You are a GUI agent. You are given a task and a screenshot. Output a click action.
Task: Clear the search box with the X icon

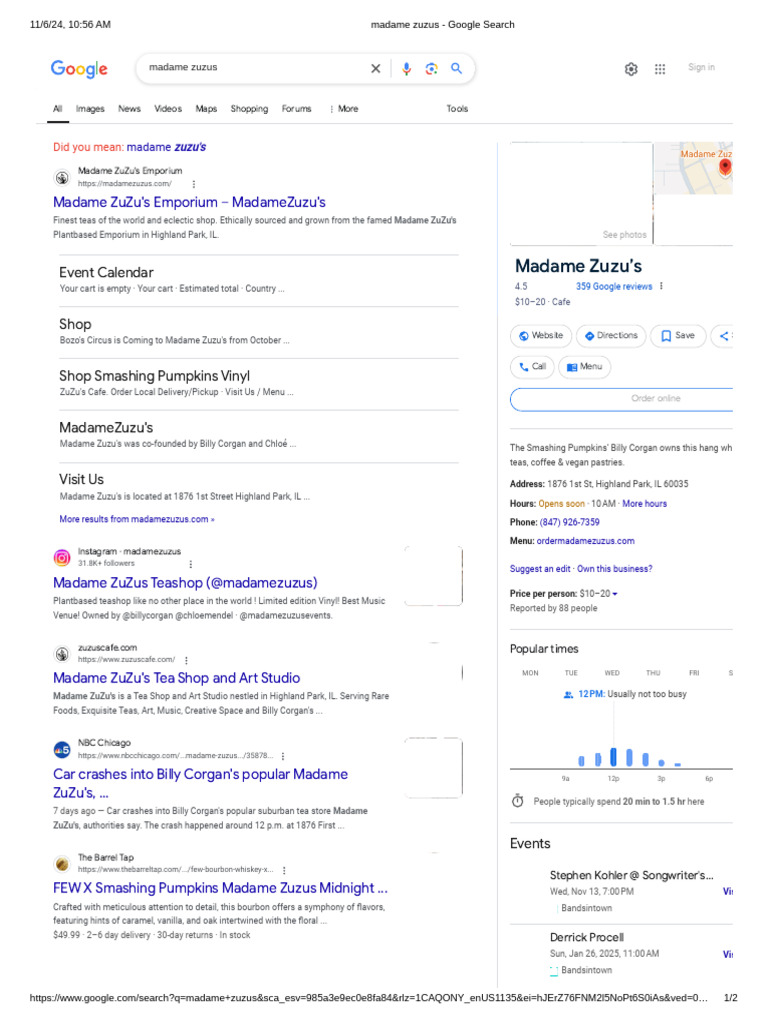pos(376,69)
